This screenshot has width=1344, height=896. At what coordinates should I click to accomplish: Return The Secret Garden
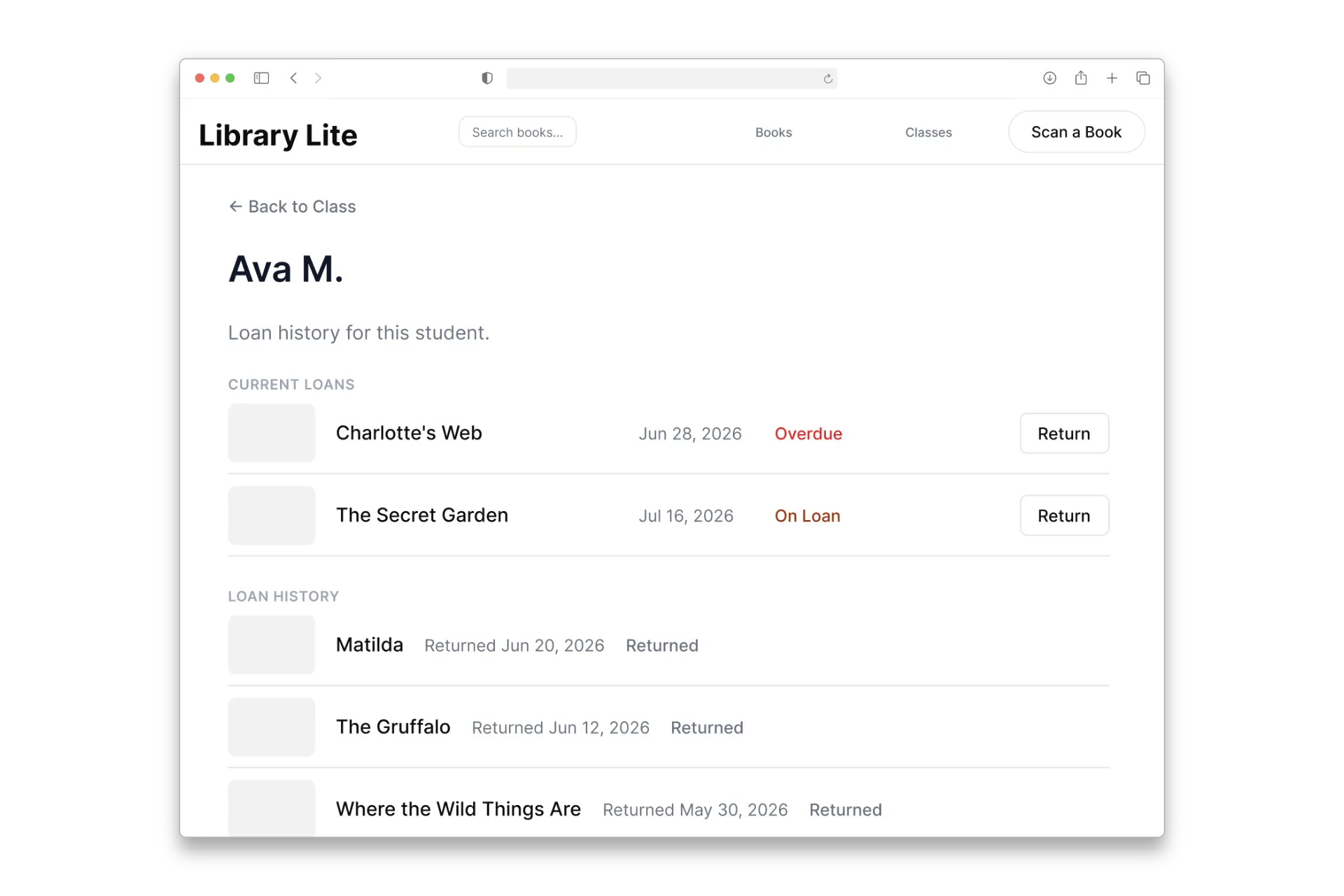[x=1064, y=515]
